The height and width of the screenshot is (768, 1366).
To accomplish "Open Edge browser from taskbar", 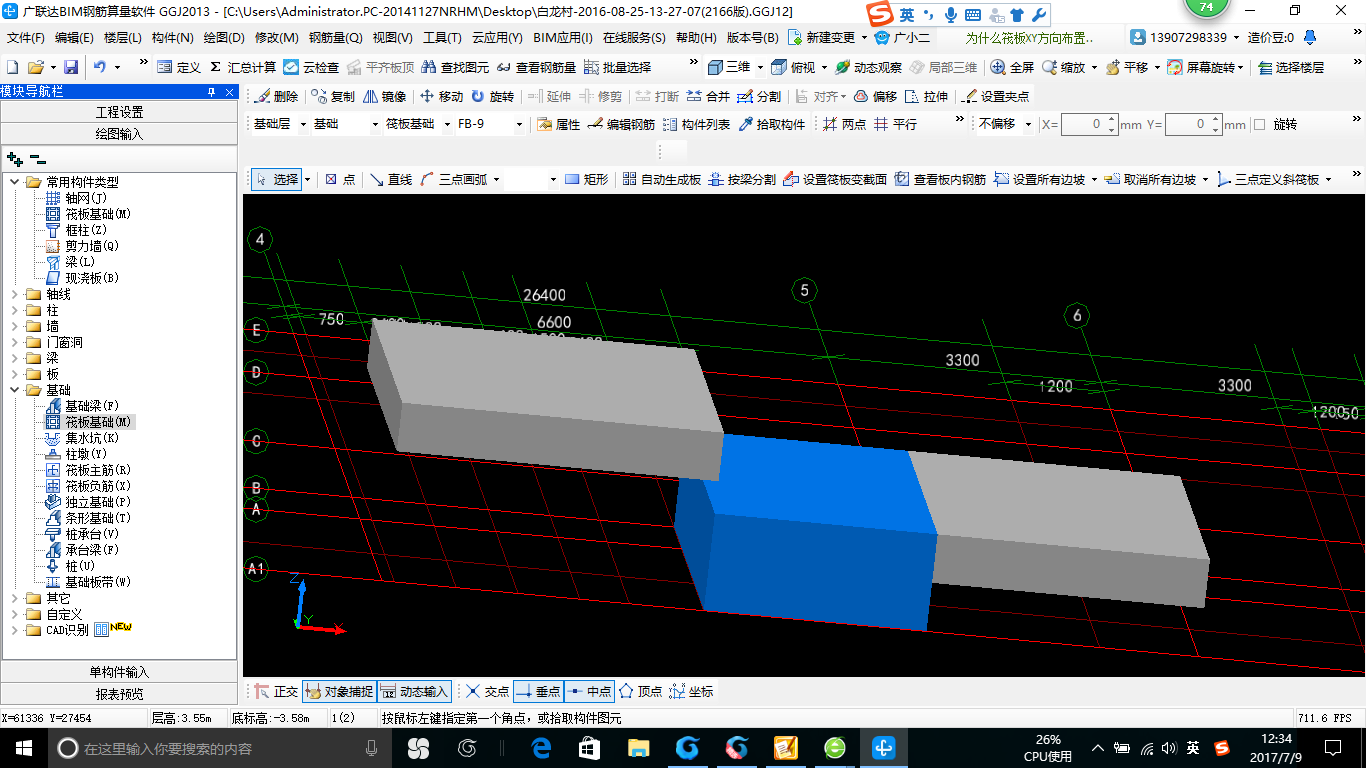I will click(542, 748).
